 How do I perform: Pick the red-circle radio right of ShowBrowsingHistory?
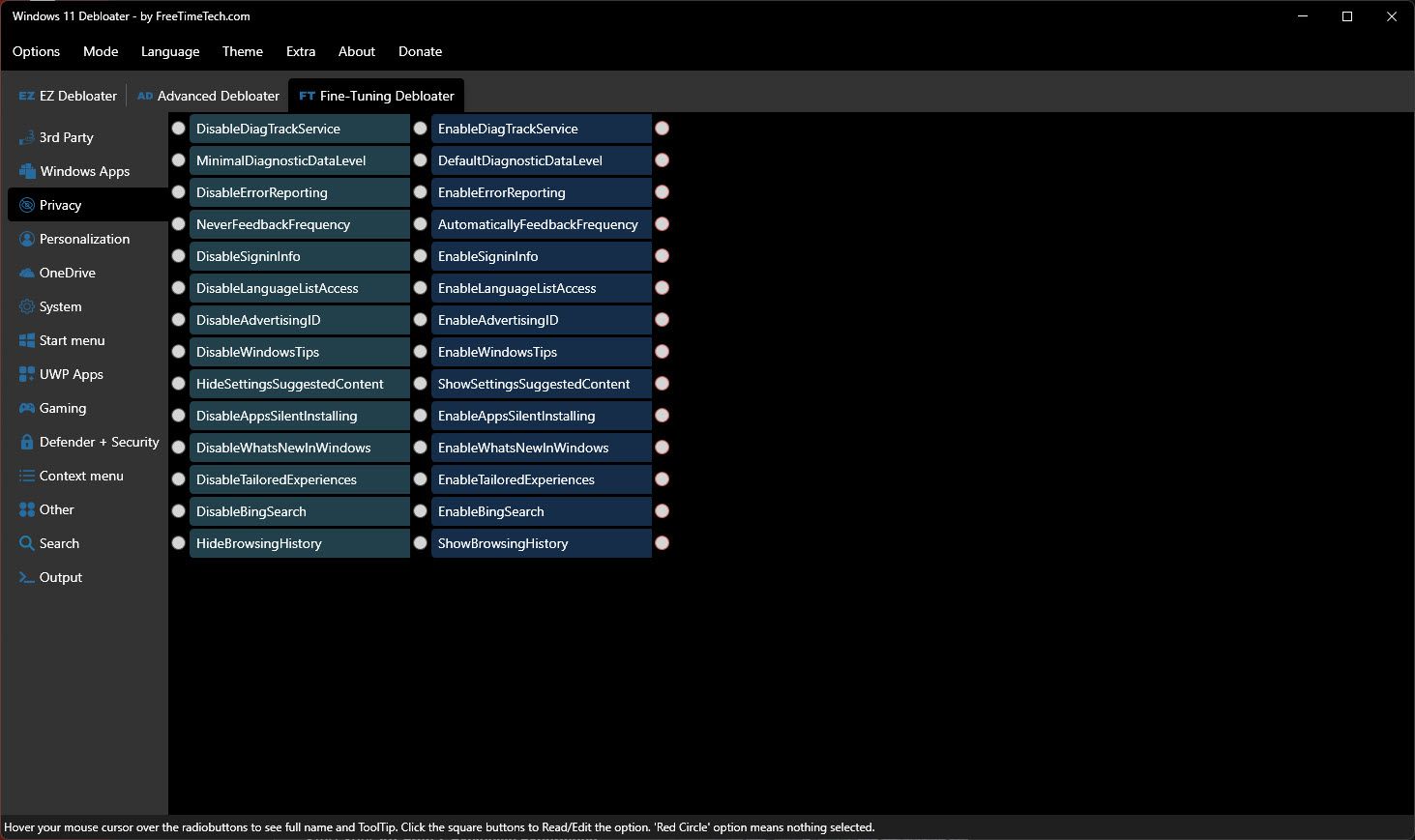click(663, 543)
